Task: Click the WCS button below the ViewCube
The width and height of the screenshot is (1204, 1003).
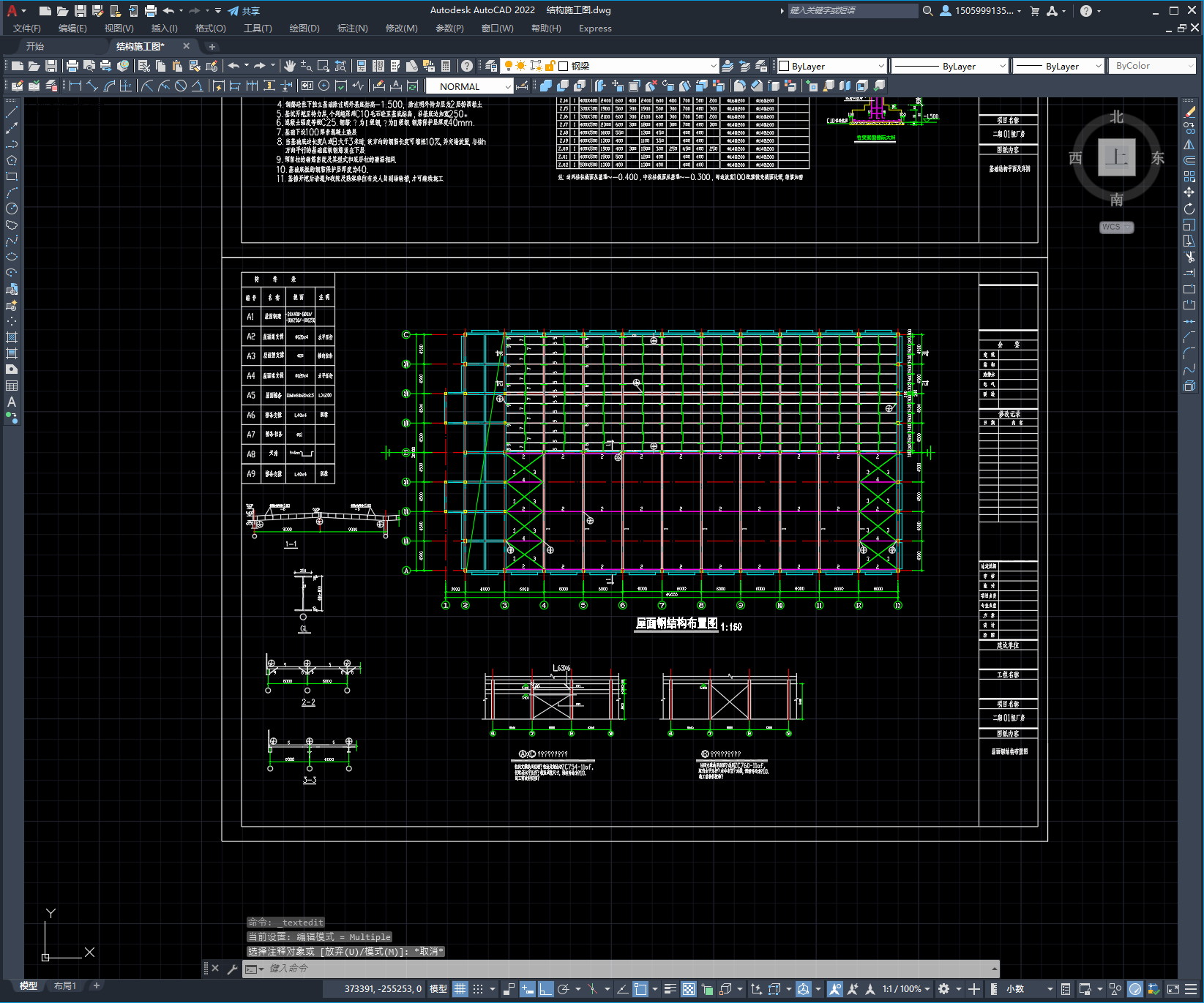Action: pyautogui.click(x=1115, y=227)
